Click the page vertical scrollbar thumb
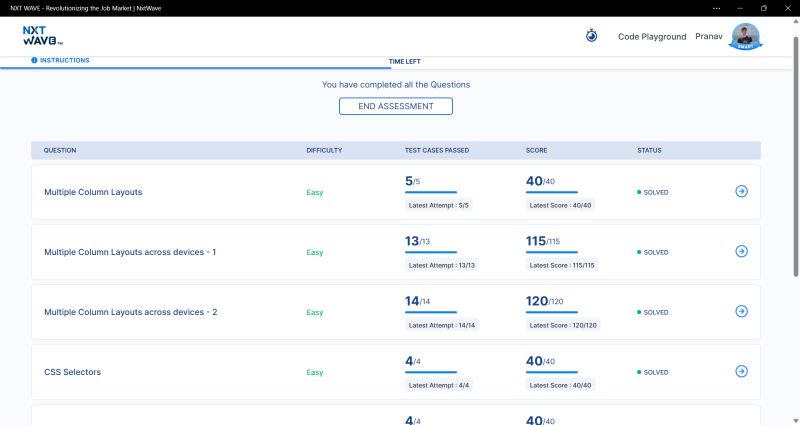Screen dimensions: 800x425 tap(795, 157)
